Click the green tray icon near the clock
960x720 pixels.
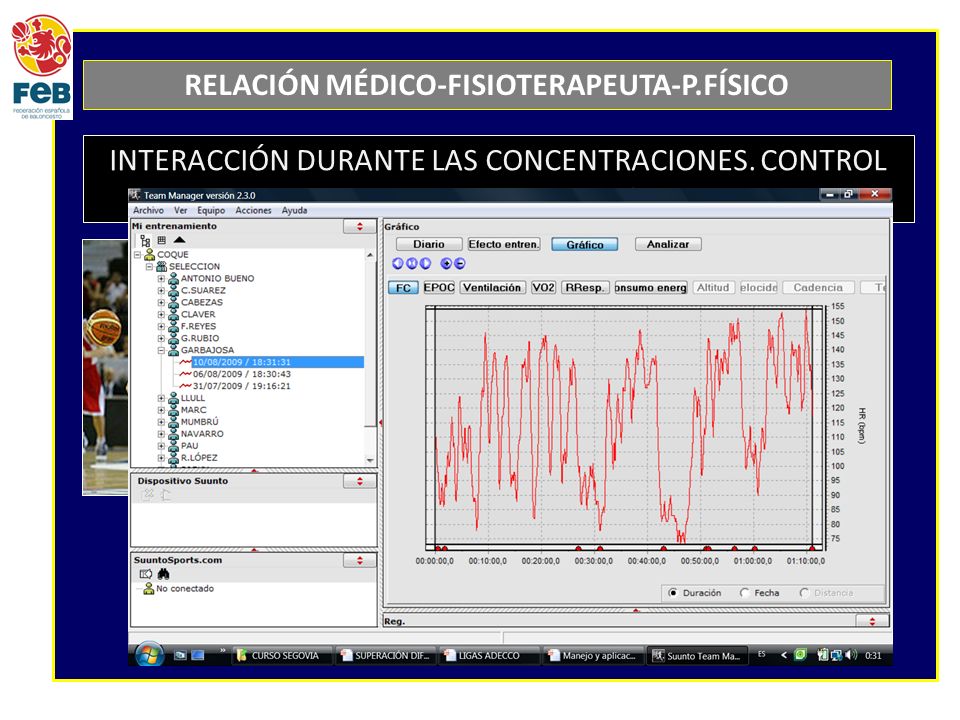coord(800,654)
